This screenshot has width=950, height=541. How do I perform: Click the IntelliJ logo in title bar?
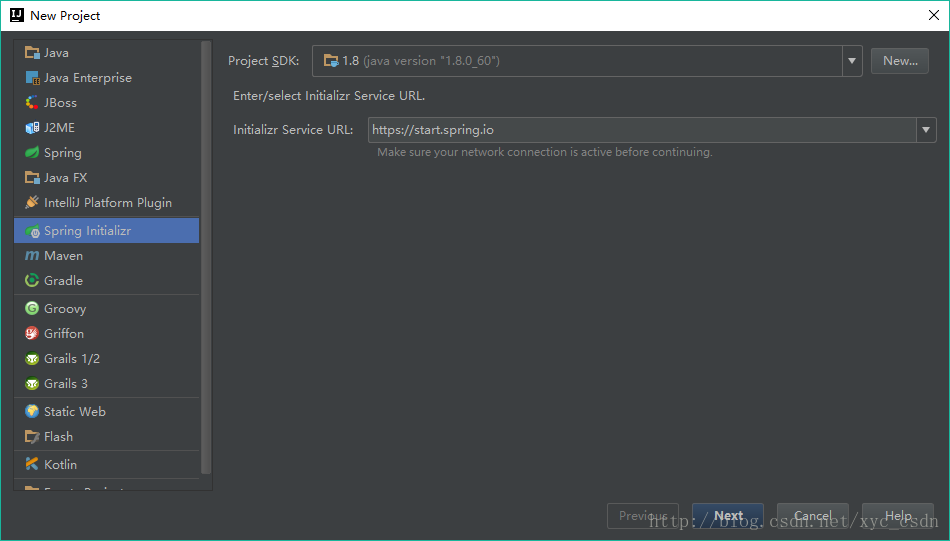[17, 15]
